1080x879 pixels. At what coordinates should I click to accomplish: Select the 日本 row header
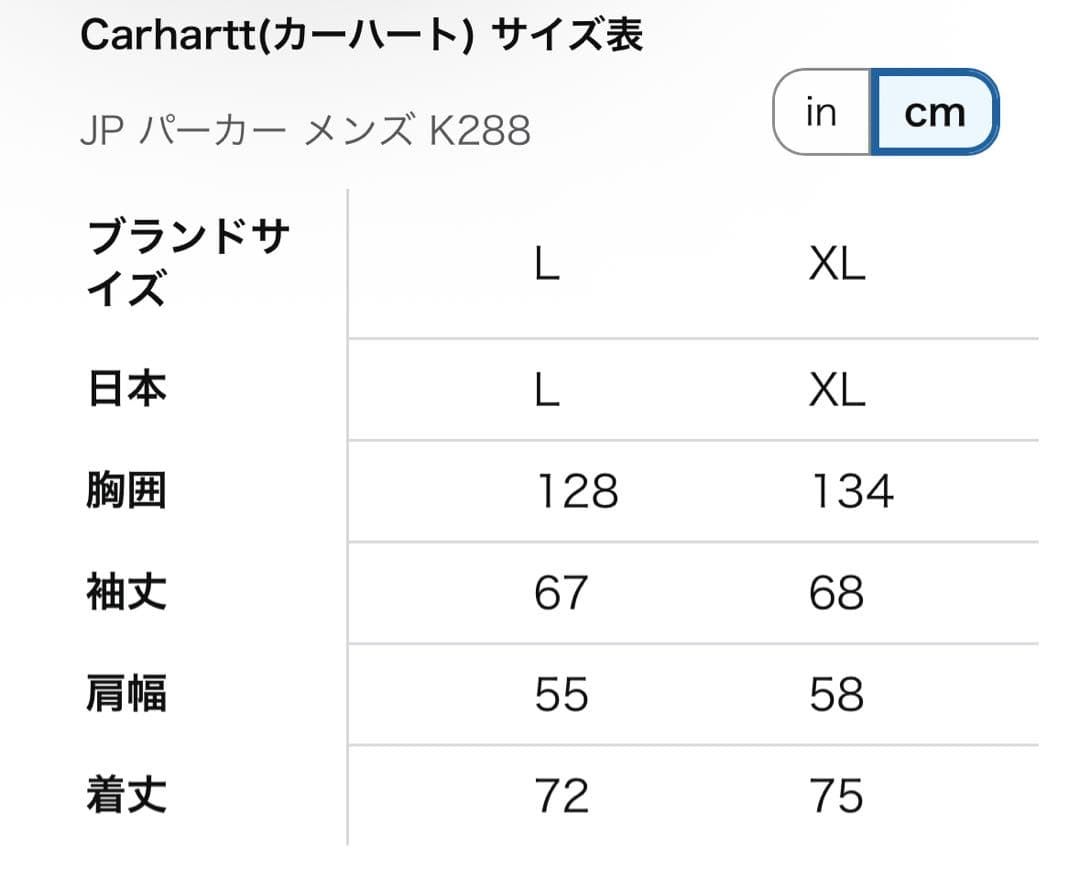126,389
